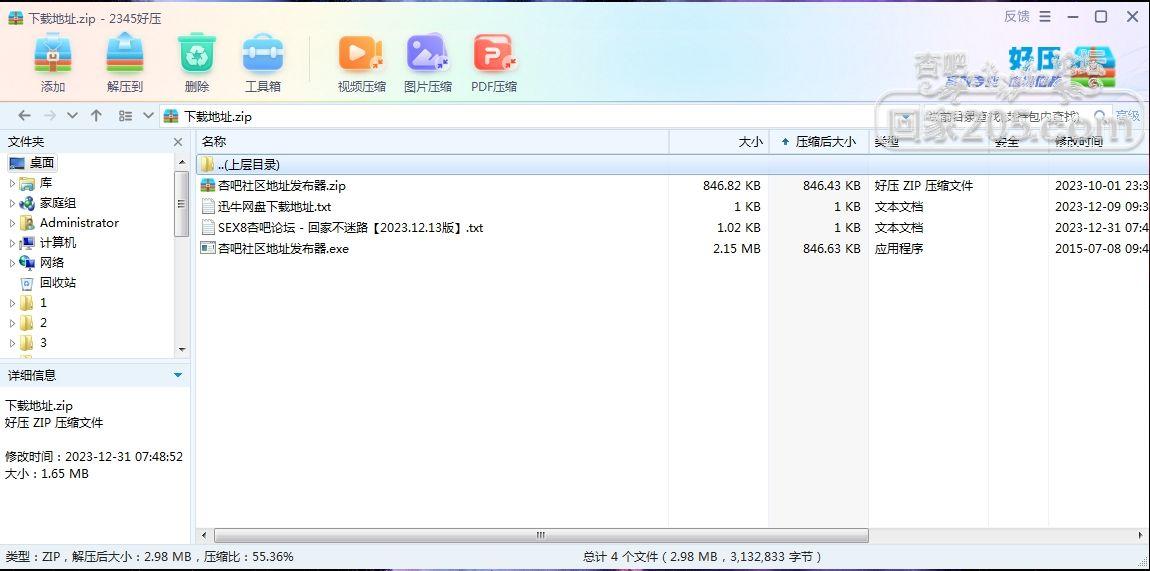
Task: Go up one directory with the up arrow
Action: (x=96, y=116)
